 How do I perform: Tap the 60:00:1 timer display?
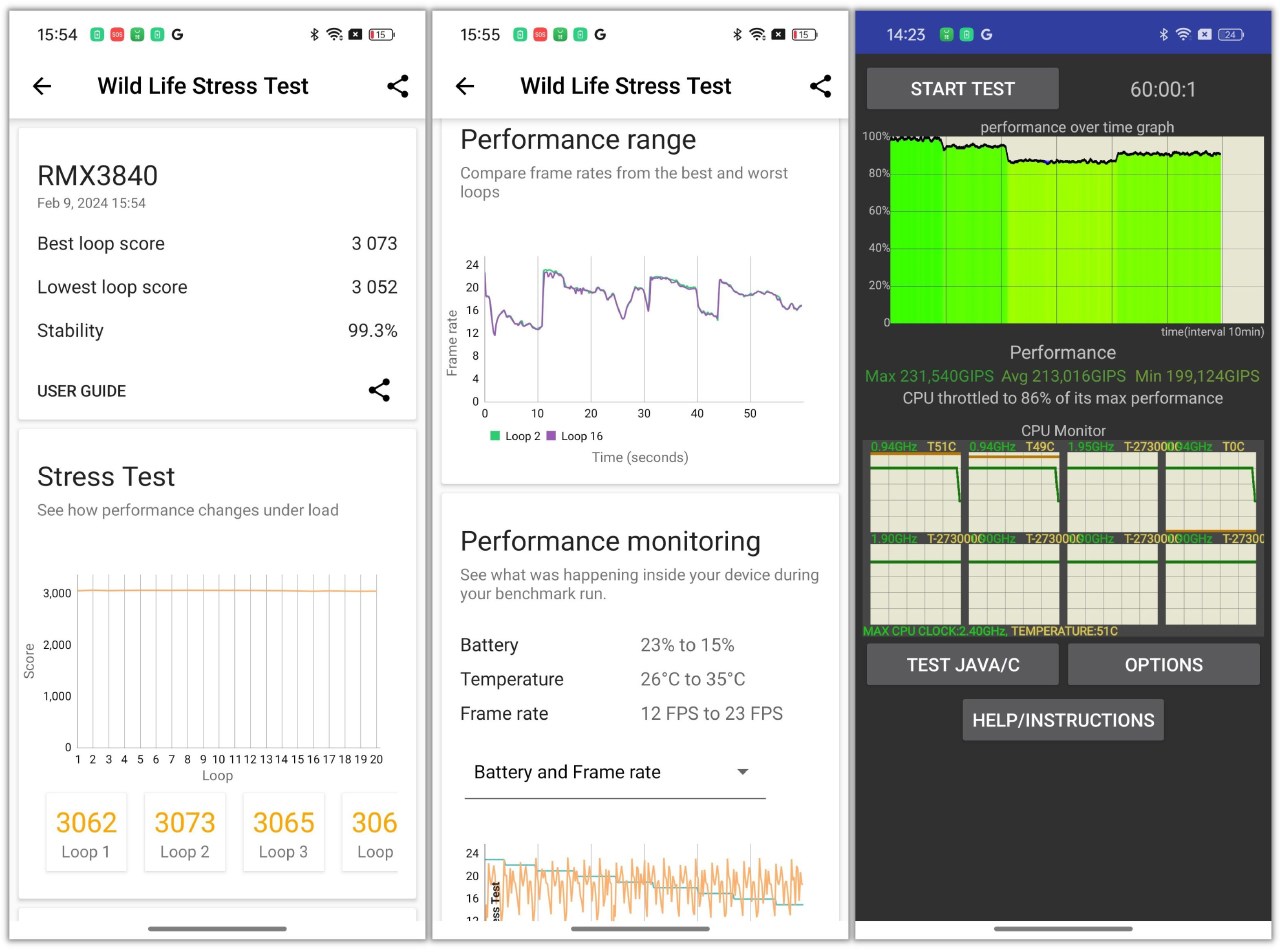point(1163,89)
